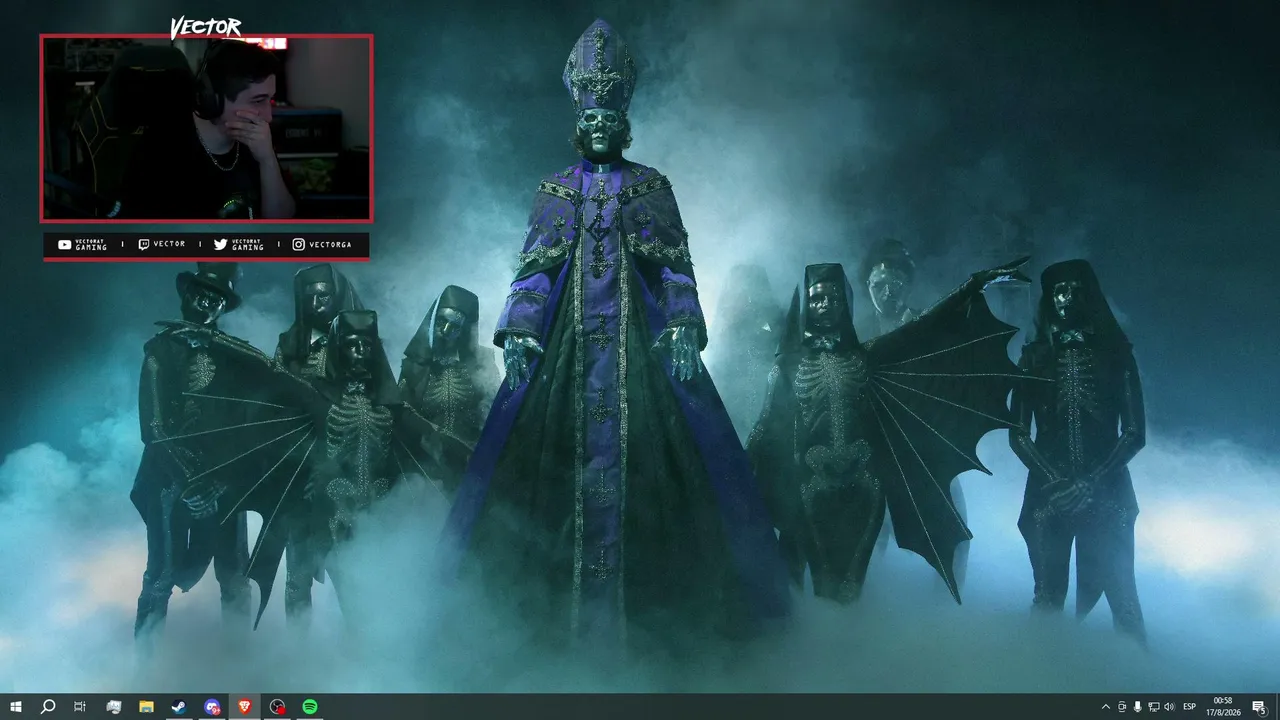Change the ESP keyboard language
The image size is (1280, 720).
tap(1190, 707)
